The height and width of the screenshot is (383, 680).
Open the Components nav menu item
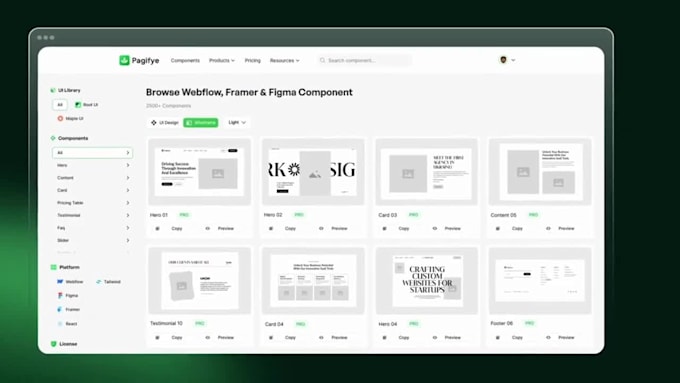[x=185, y=60]
